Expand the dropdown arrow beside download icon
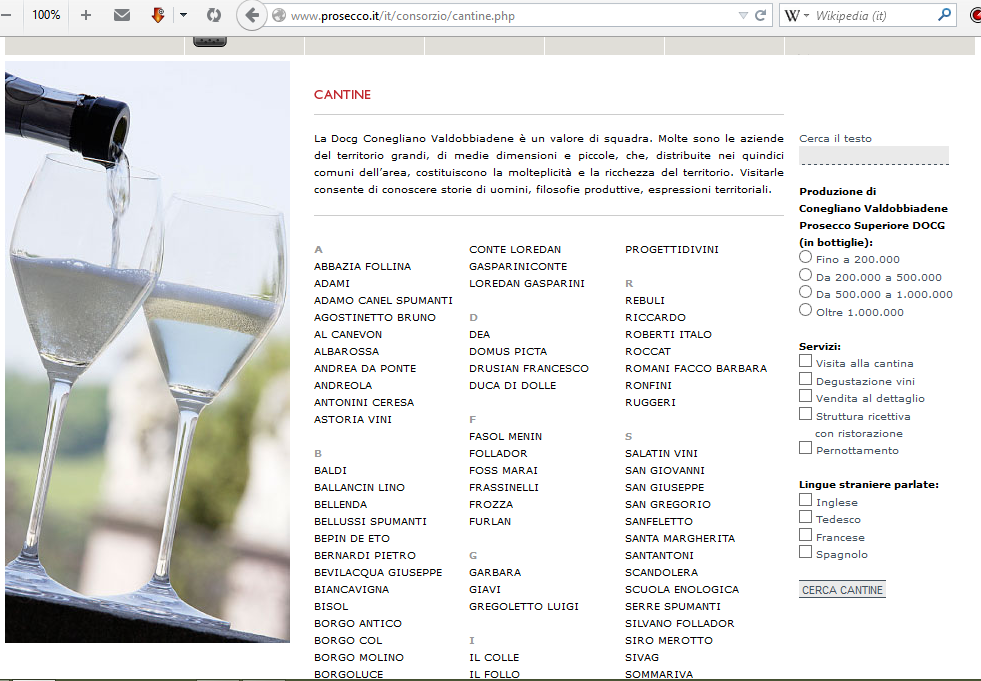This screenshot has height=681, width=981. [183, 15]
